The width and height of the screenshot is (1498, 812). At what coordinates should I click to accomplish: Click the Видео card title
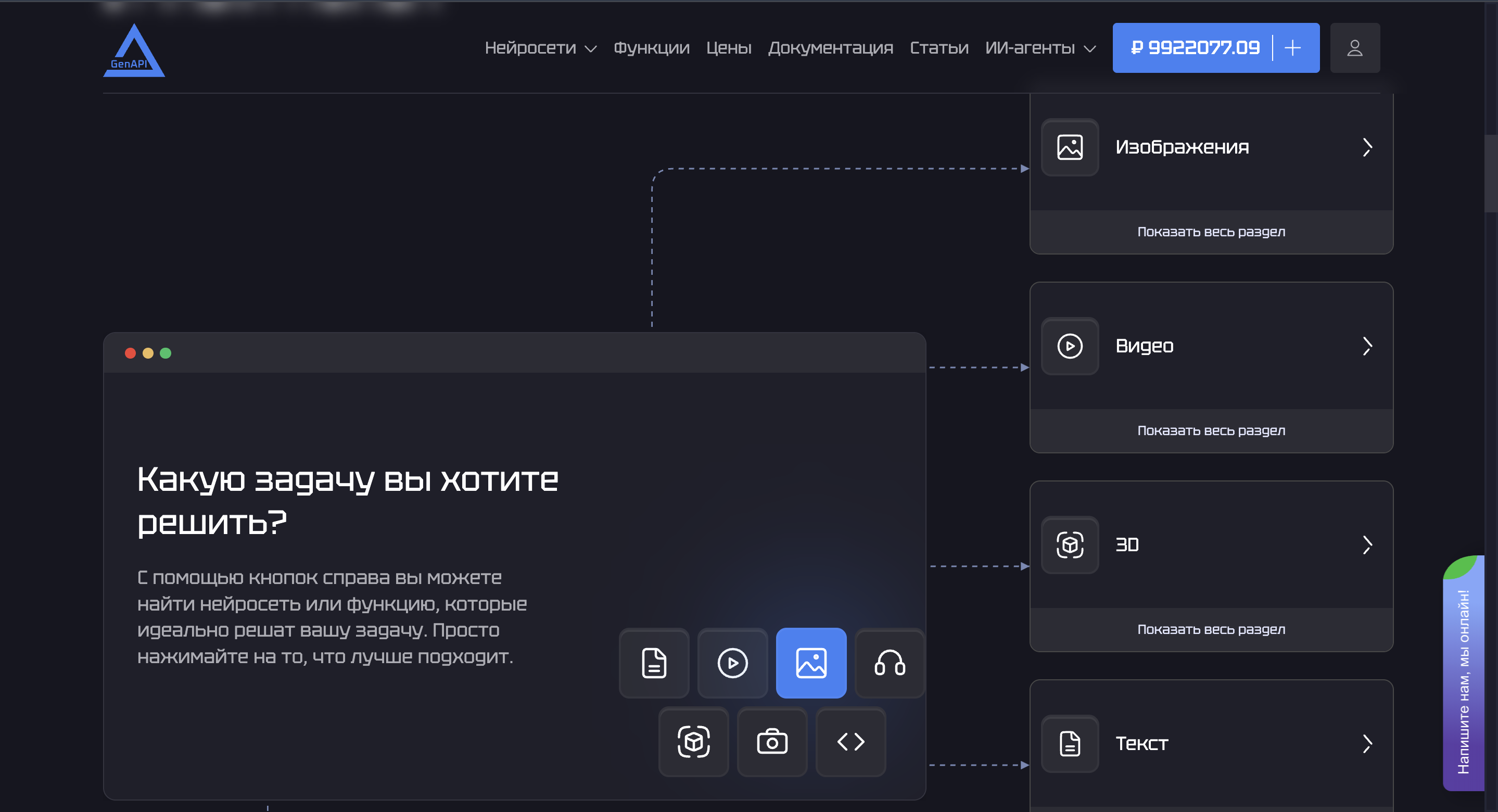point(1144,346)
